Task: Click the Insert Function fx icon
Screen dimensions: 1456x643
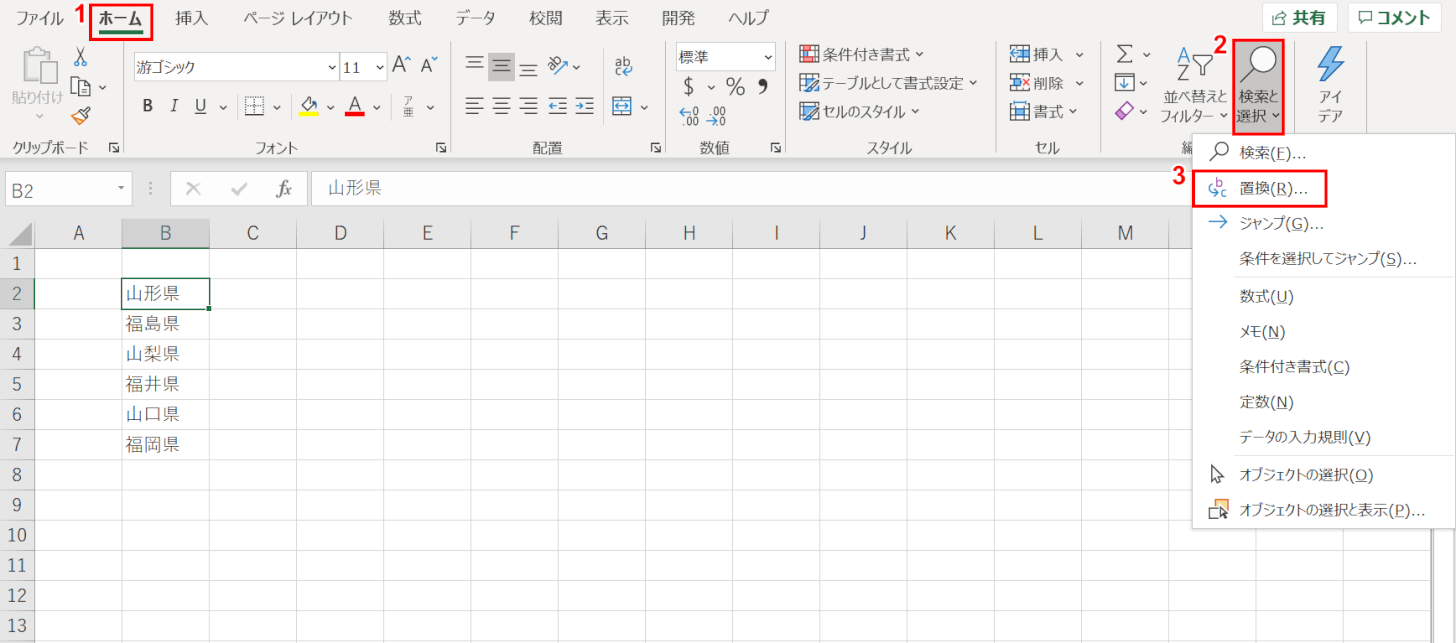Action: [284, 188]
